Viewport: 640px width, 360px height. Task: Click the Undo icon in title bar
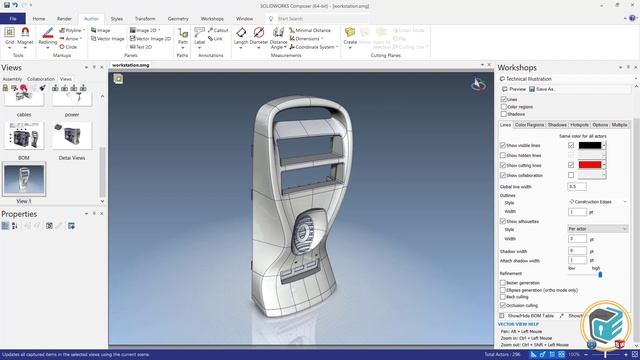(15, 5)
